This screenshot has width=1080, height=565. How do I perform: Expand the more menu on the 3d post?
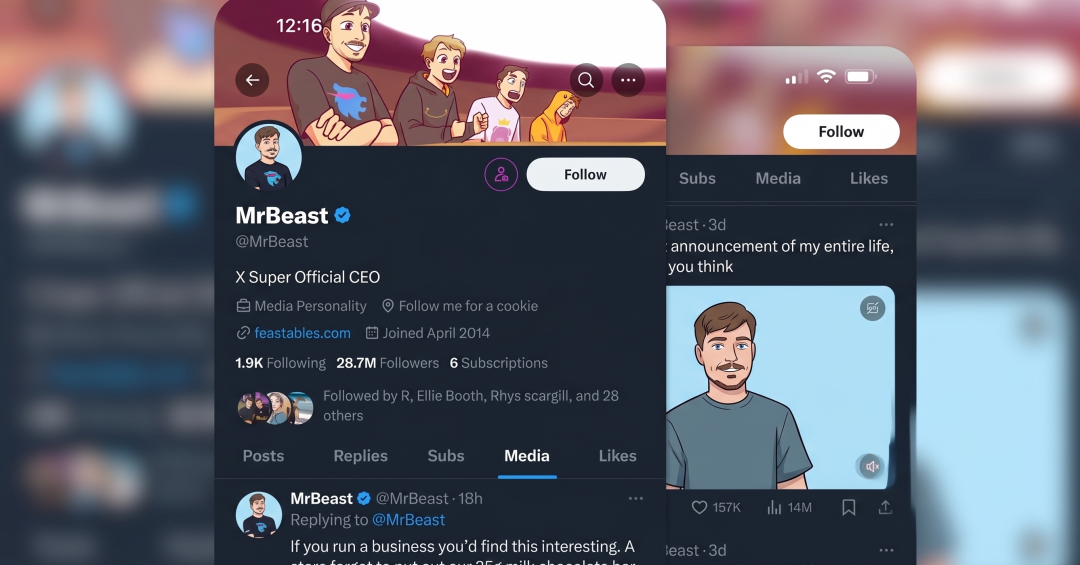[x=886, y=225]
